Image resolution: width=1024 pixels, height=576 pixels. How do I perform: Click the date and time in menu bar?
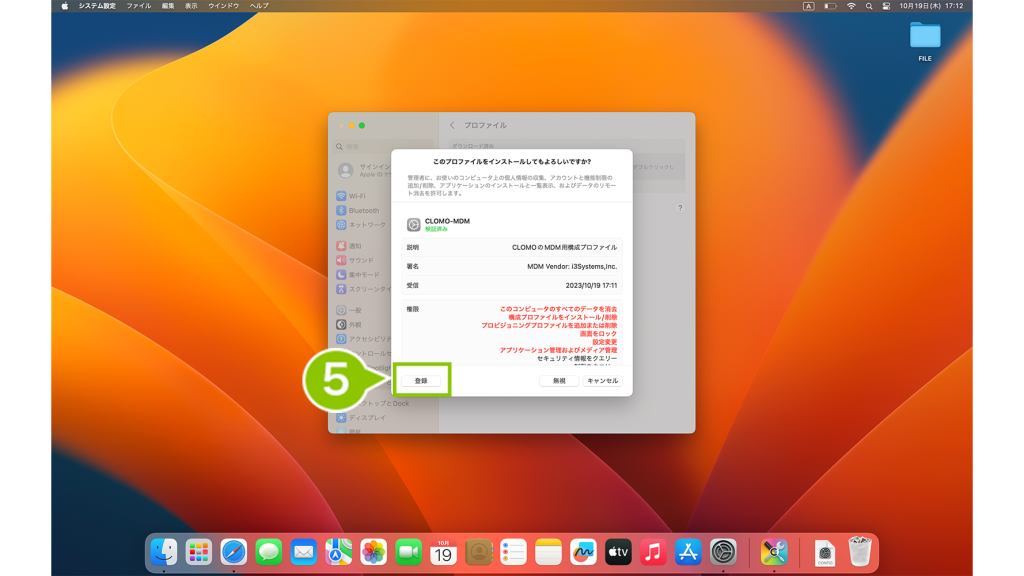[x=931, y=6]
